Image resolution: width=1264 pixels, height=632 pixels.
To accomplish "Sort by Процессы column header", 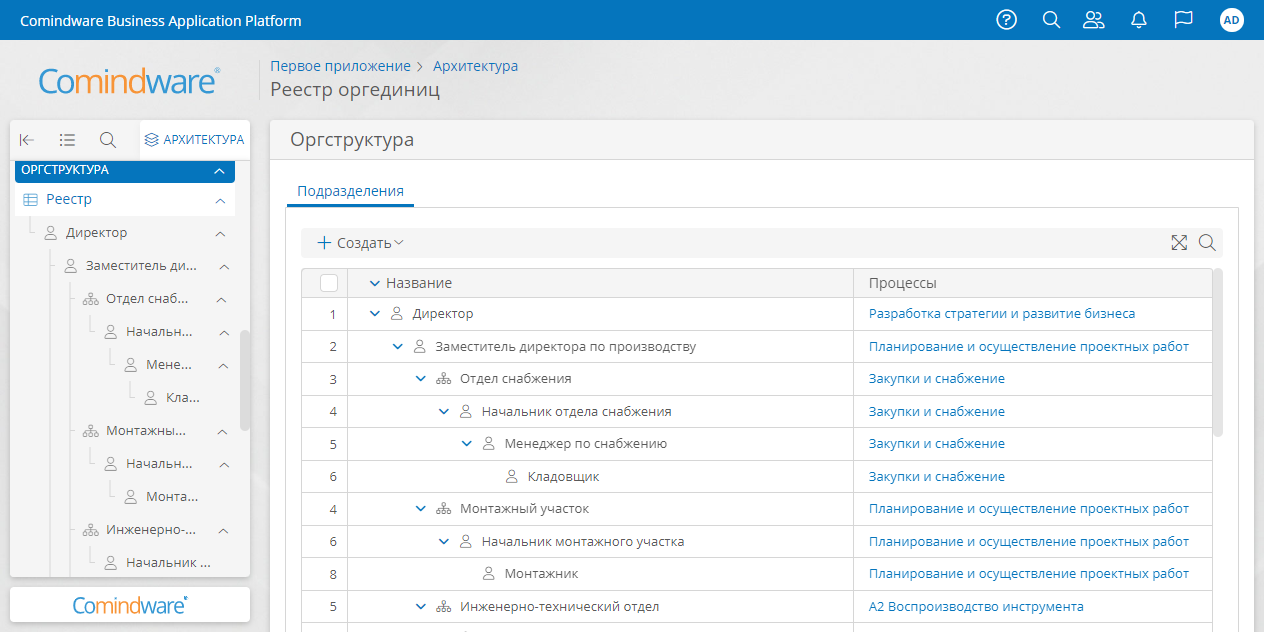I will point(902,284).
